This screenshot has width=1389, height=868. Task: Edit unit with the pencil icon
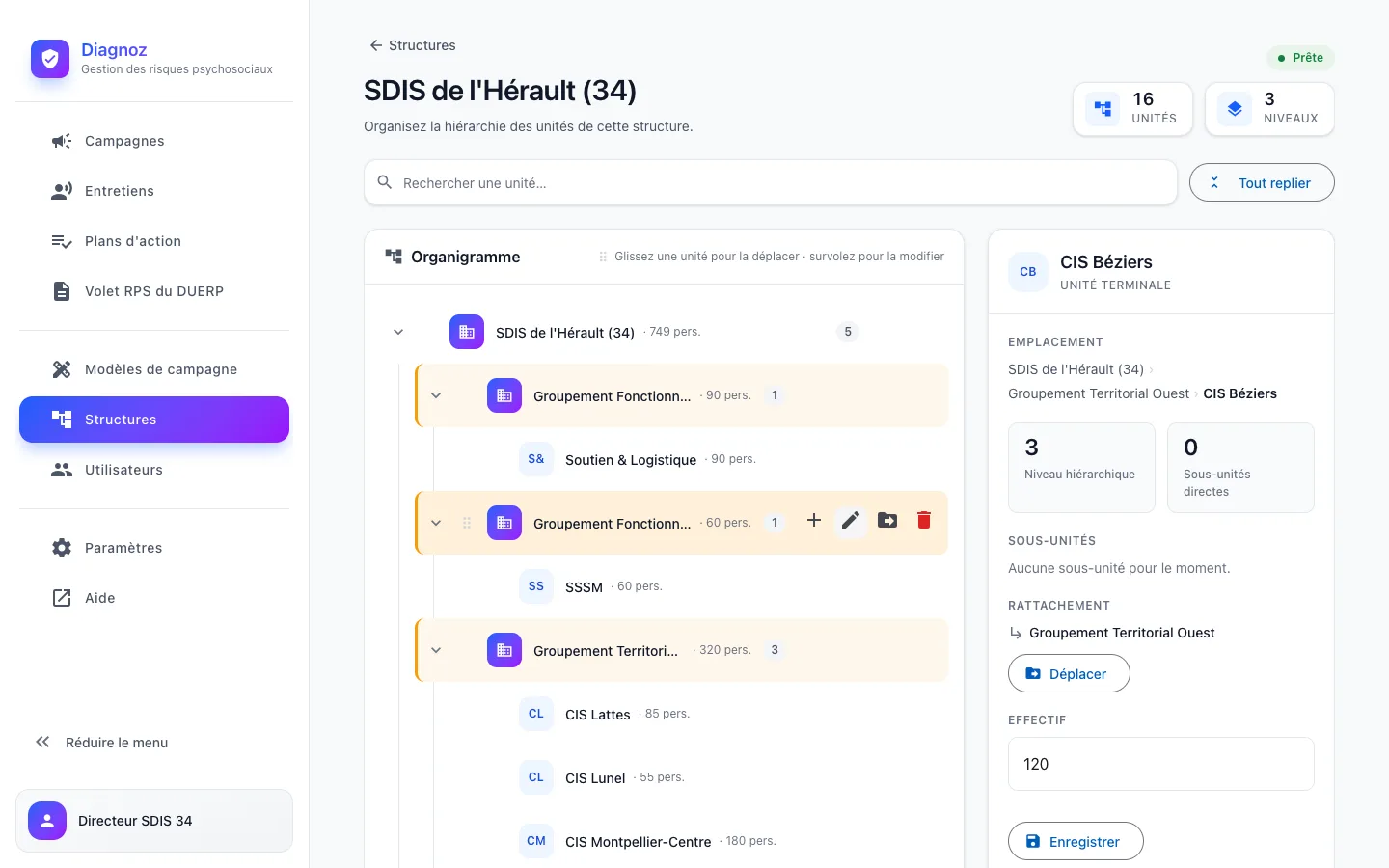click(x=851, y=521)
